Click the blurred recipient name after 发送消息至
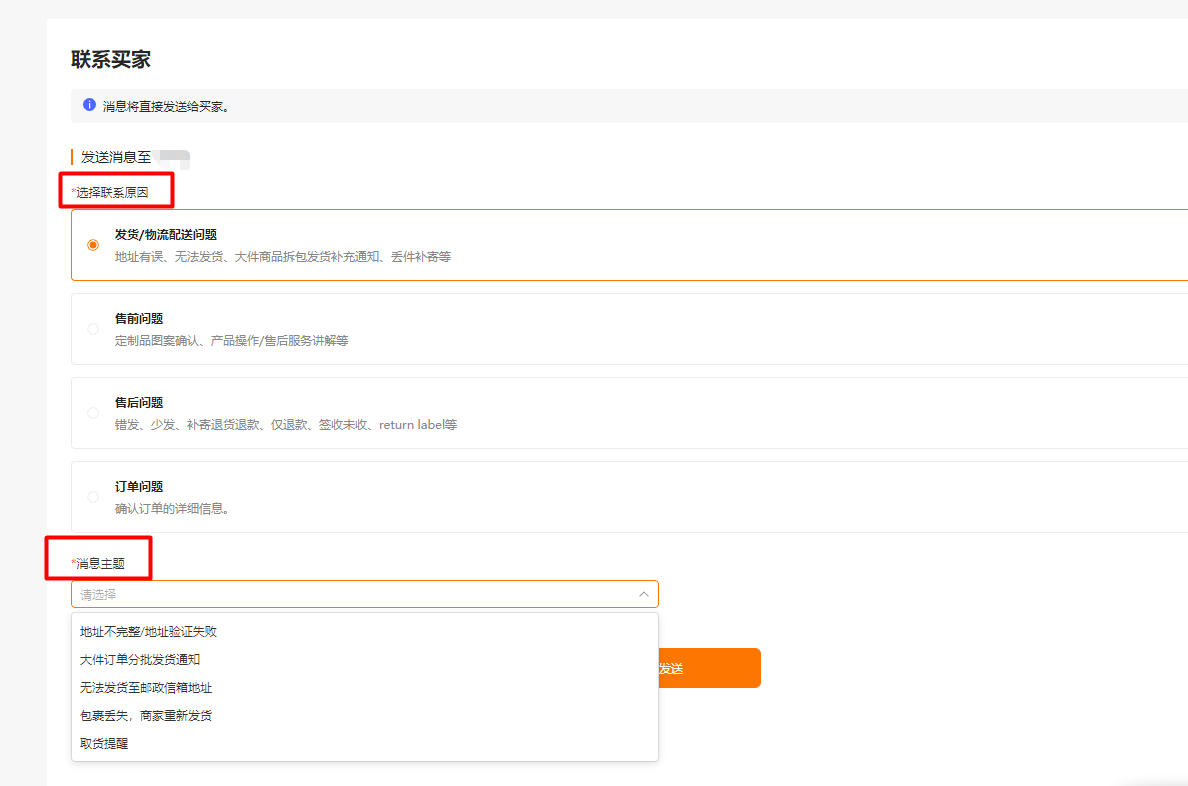The width and height of the screenshot is (1188, 786). (x=174, y=157)
